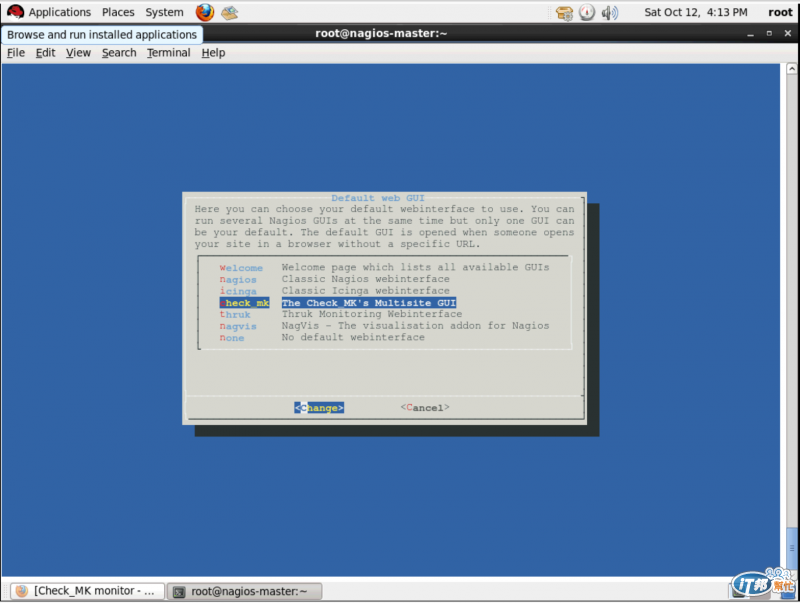
Task: Open the Terminal menu in menubar
Action: point(168,53)
